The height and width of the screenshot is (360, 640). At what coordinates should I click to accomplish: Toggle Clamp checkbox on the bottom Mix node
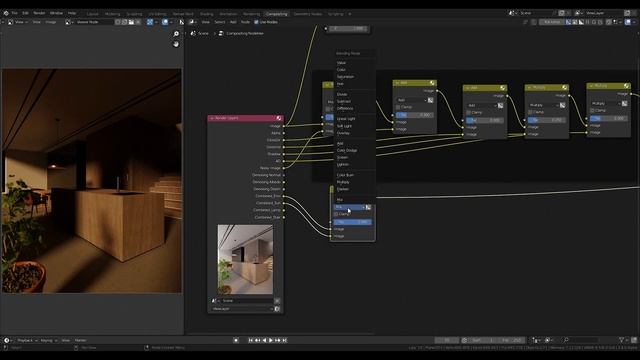click(x=336, y=214)
